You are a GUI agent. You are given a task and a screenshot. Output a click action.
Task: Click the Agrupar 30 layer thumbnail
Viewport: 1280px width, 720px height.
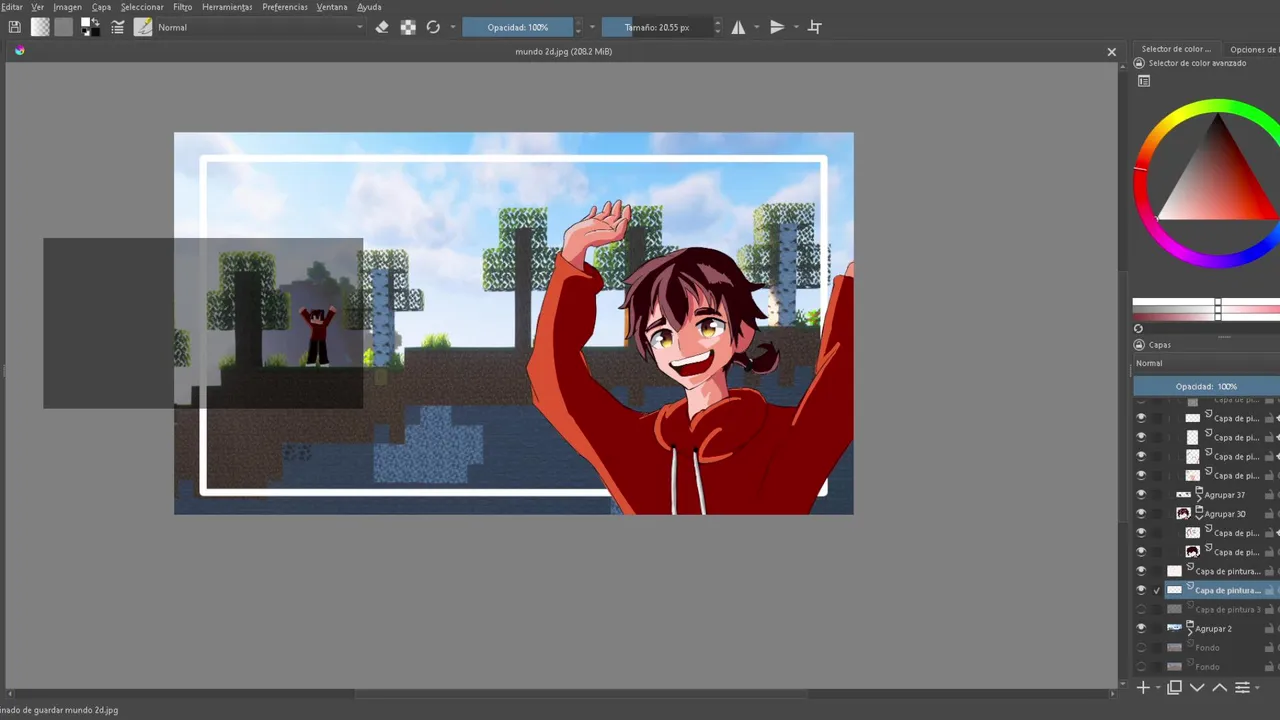point(1183,514)
